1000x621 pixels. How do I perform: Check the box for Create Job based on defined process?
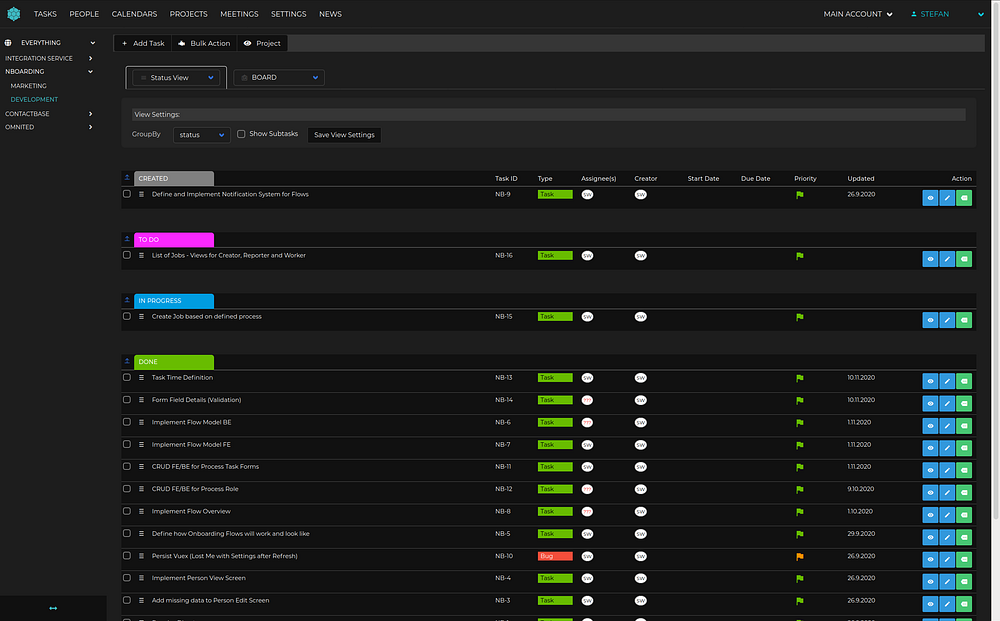(127, 316)
